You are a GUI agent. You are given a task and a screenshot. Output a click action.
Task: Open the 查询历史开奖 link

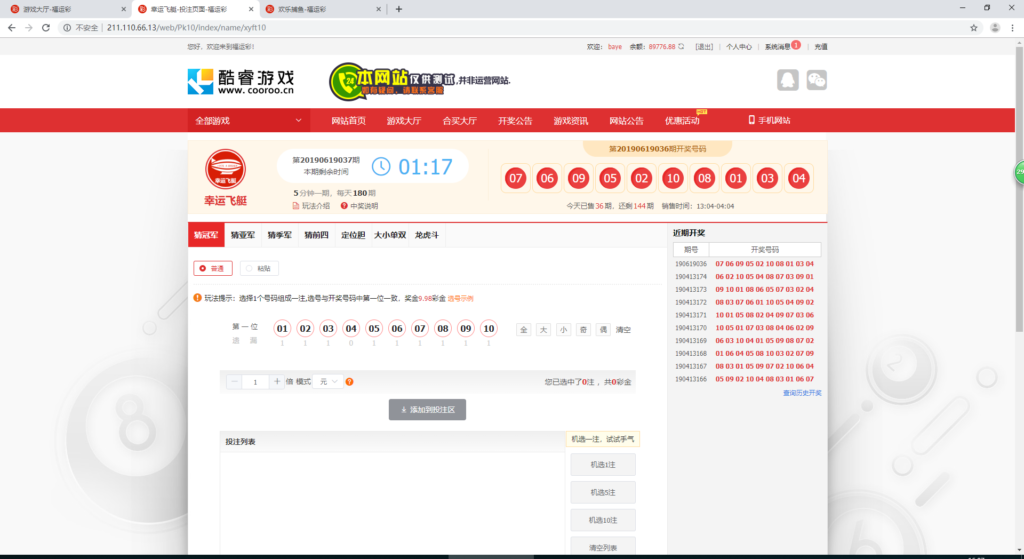pyautogui.click(x=802, y=393)
